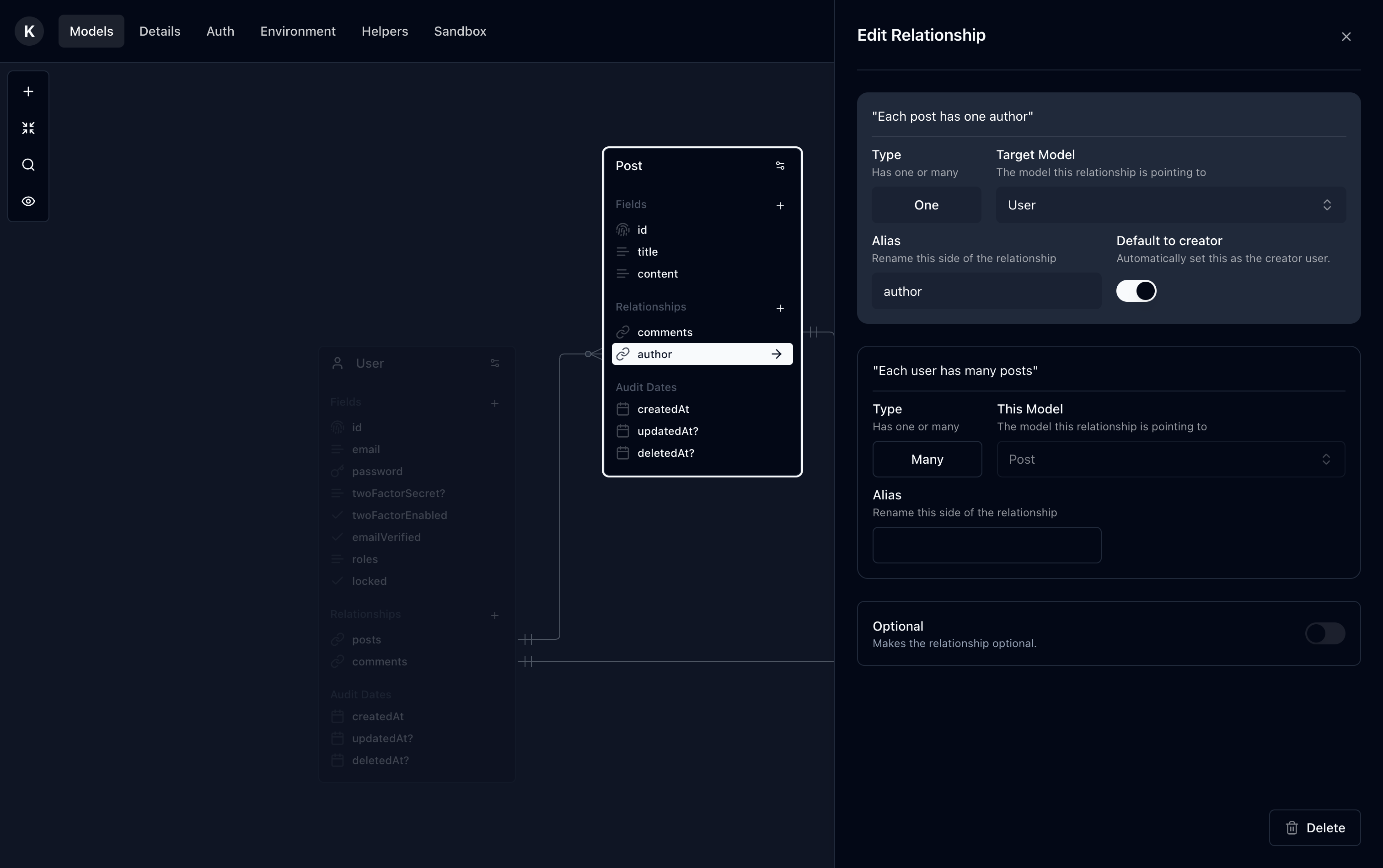This screenshot has height=868, width=1383.
Task: Open search with magnifier icon
Action: pos(28,165)
